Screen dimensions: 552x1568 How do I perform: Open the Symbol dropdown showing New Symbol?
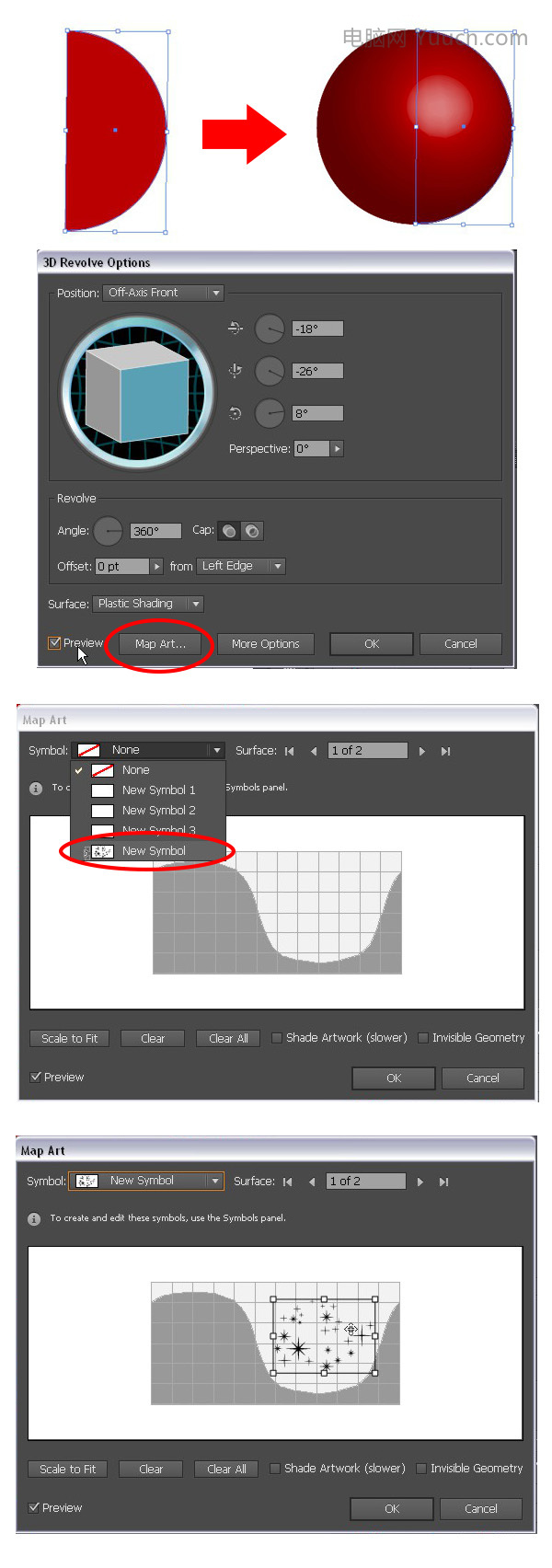pos(147,1181)
